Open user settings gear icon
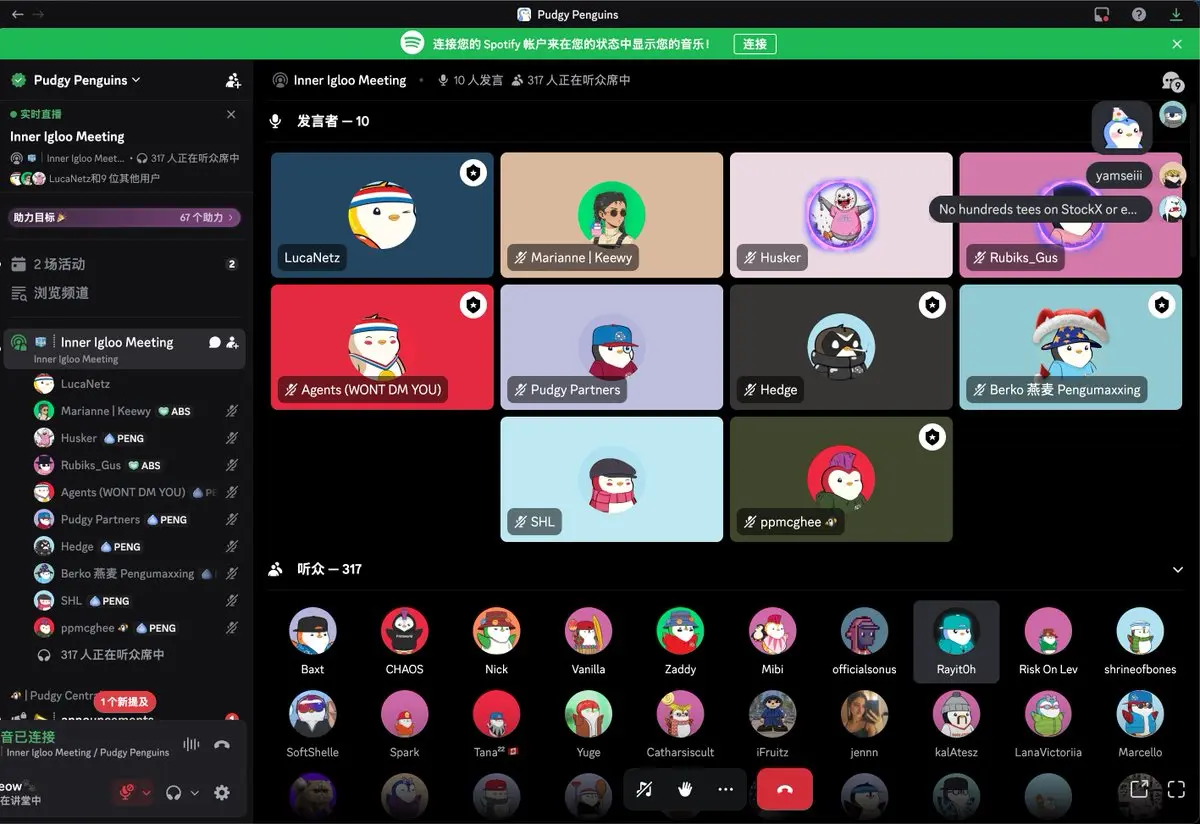 [x=222, y=793]
